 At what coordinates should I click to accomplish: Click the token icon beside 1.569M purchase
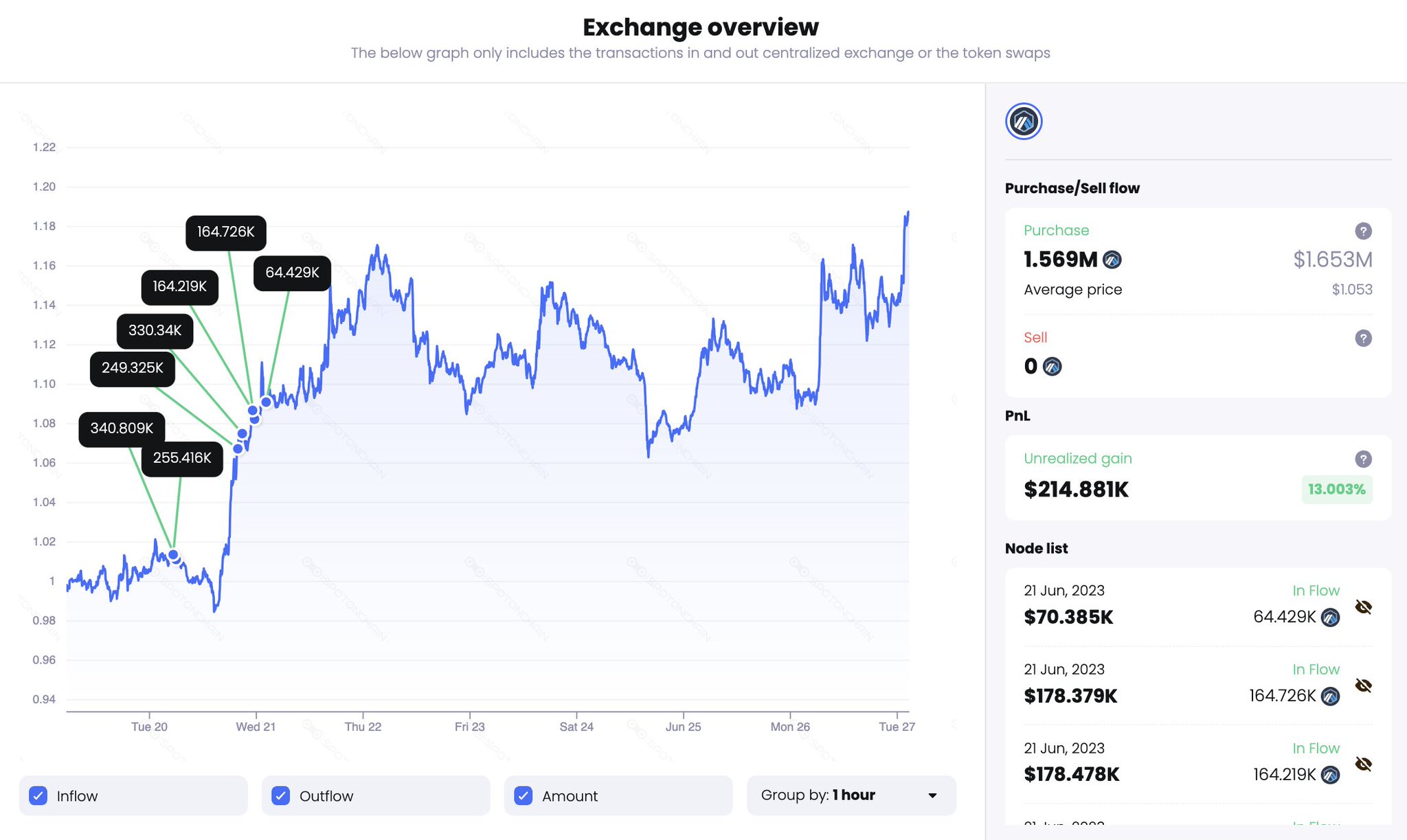1112,260
